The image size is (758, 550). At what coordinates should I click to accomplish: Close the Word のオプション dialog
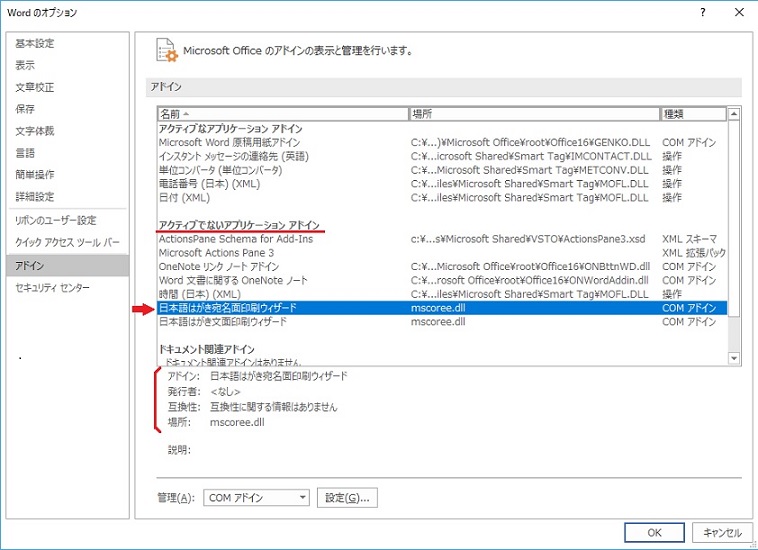pos(739,13)
